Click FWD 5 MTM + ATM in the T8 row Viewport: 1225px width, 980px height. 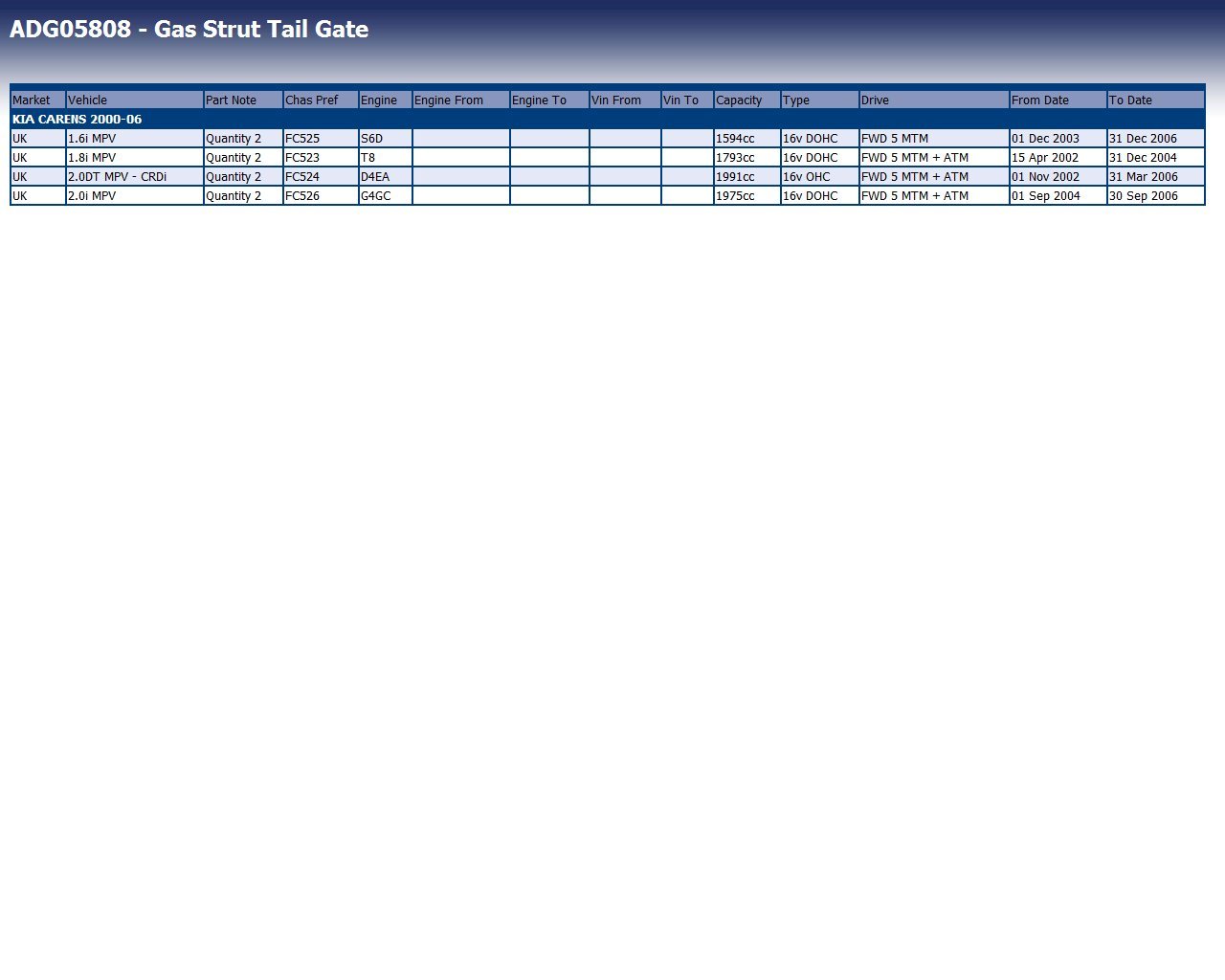[x=934, y=157]
